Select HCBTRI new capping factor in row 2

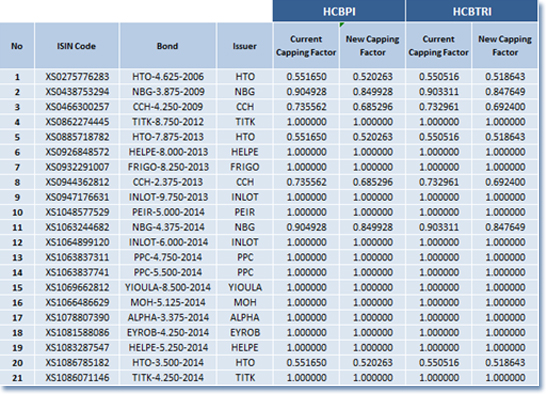tap(505, 92)
